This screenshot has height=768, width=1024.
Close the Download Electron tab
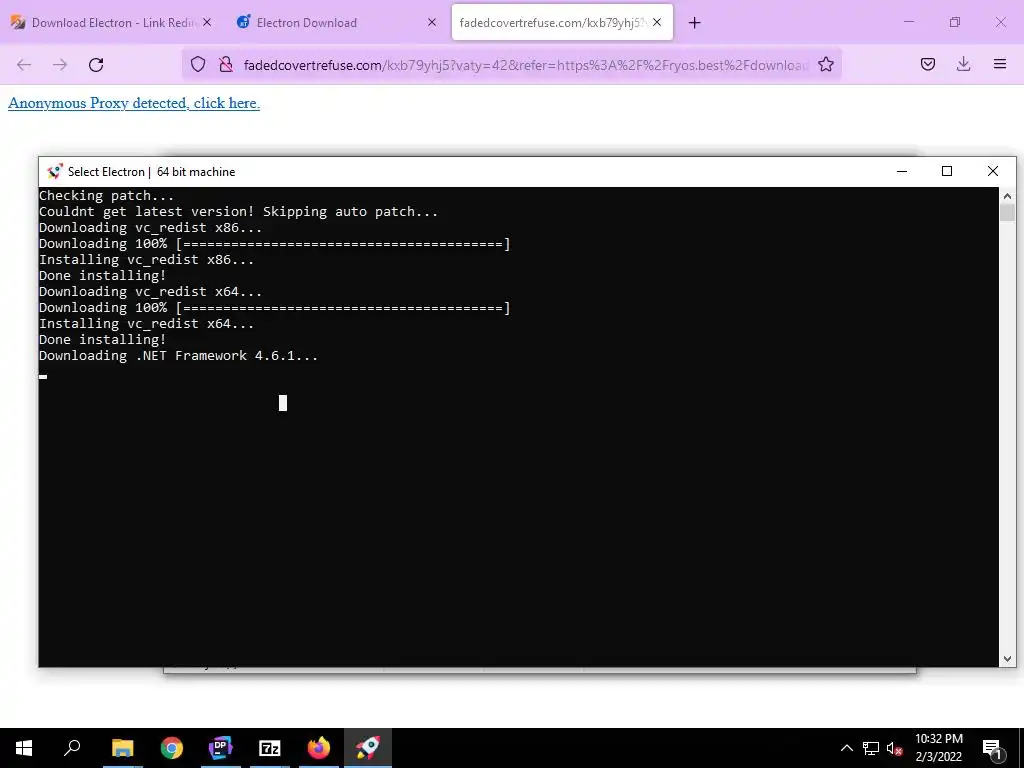coord(207,22)
